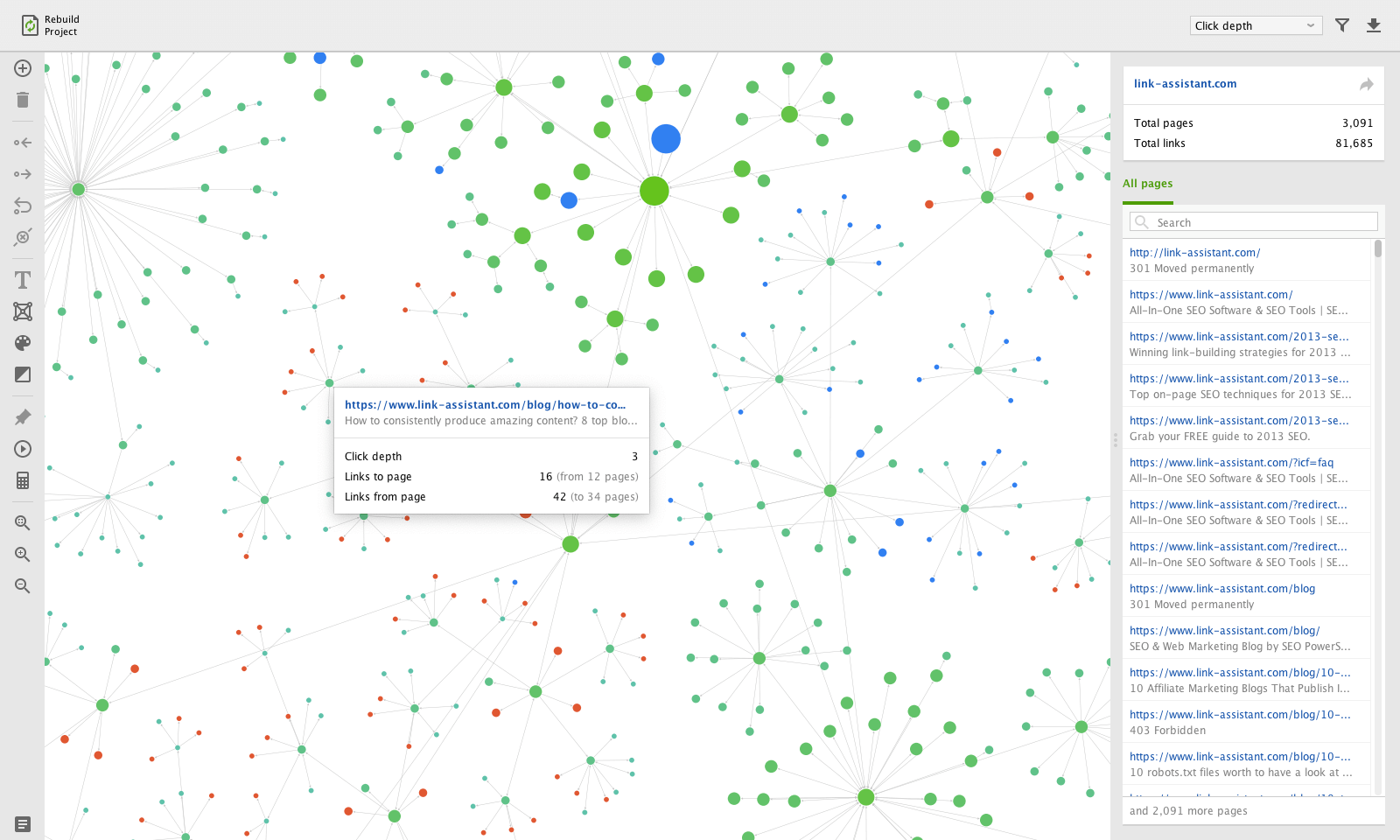
Task: Click the zoom in magnifier icon
Action: pos(23,555)
